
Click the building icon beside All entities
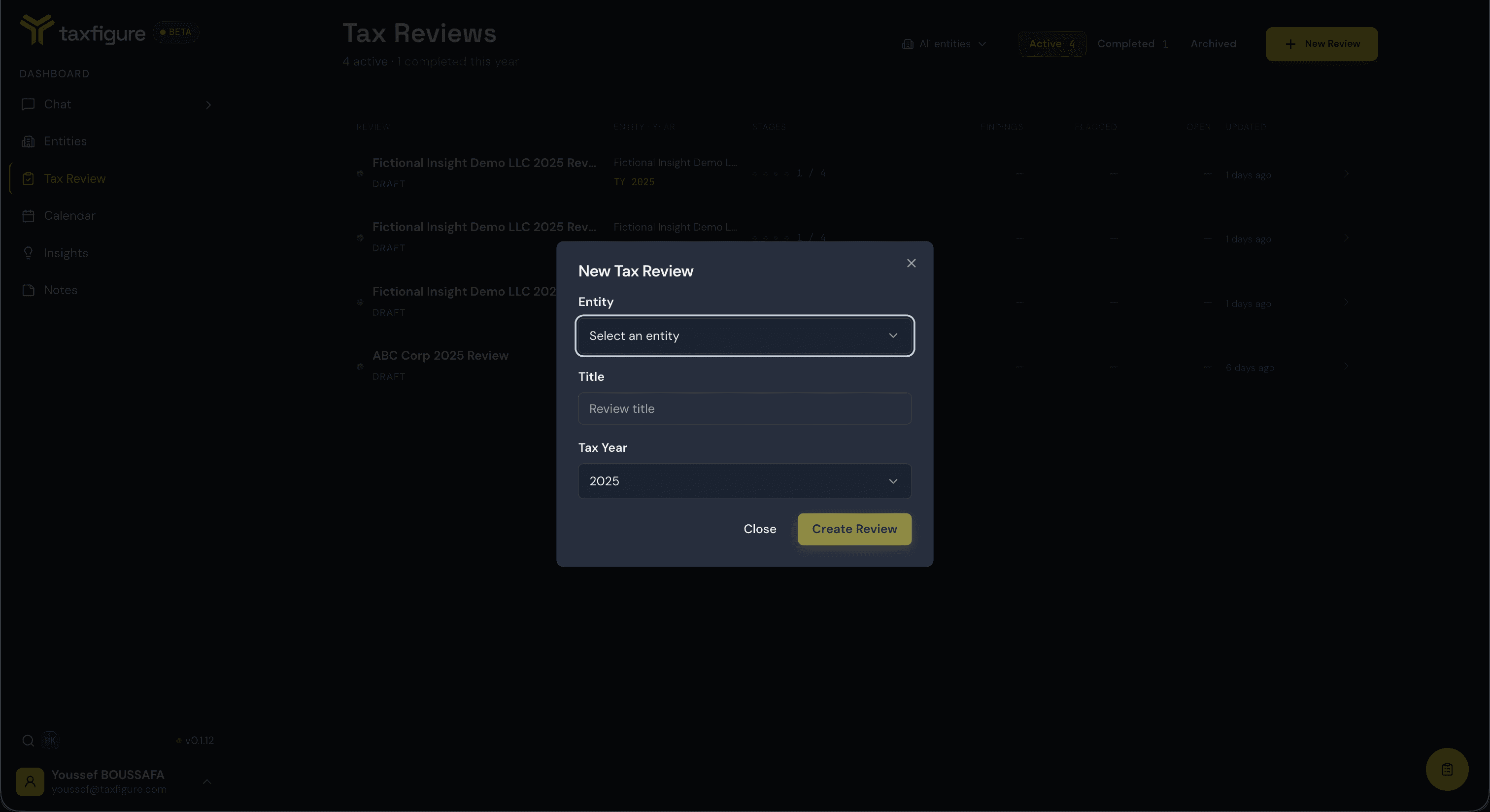[x=908, y=44]
